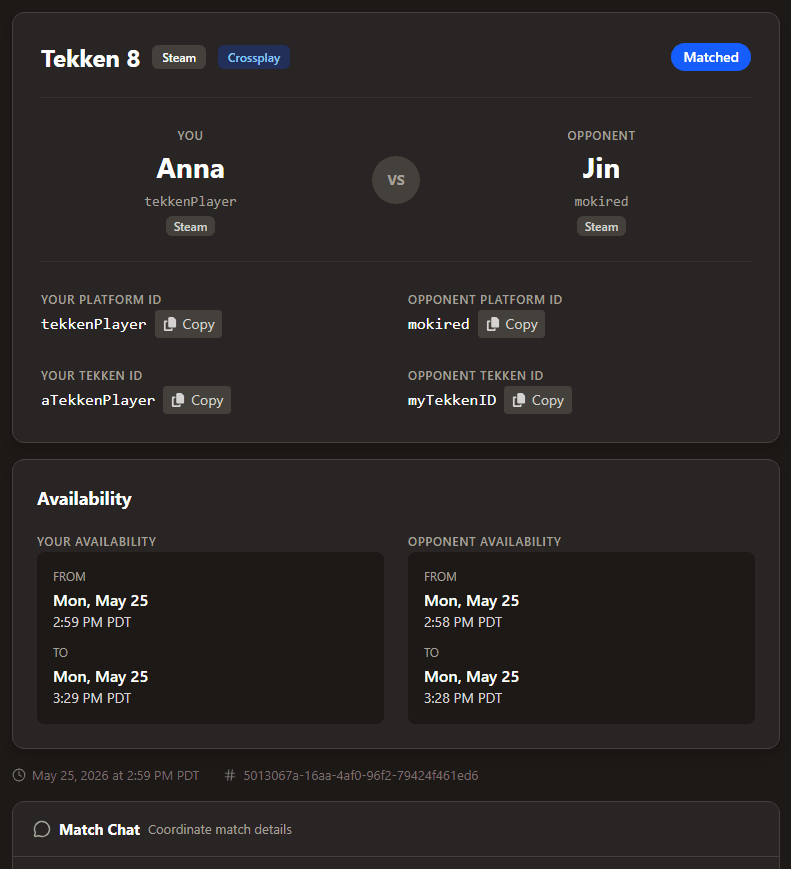The image size is (791, 869).
Task: Select the myTekkenID text
Action: pyautogui.click(x=452, y=400)
